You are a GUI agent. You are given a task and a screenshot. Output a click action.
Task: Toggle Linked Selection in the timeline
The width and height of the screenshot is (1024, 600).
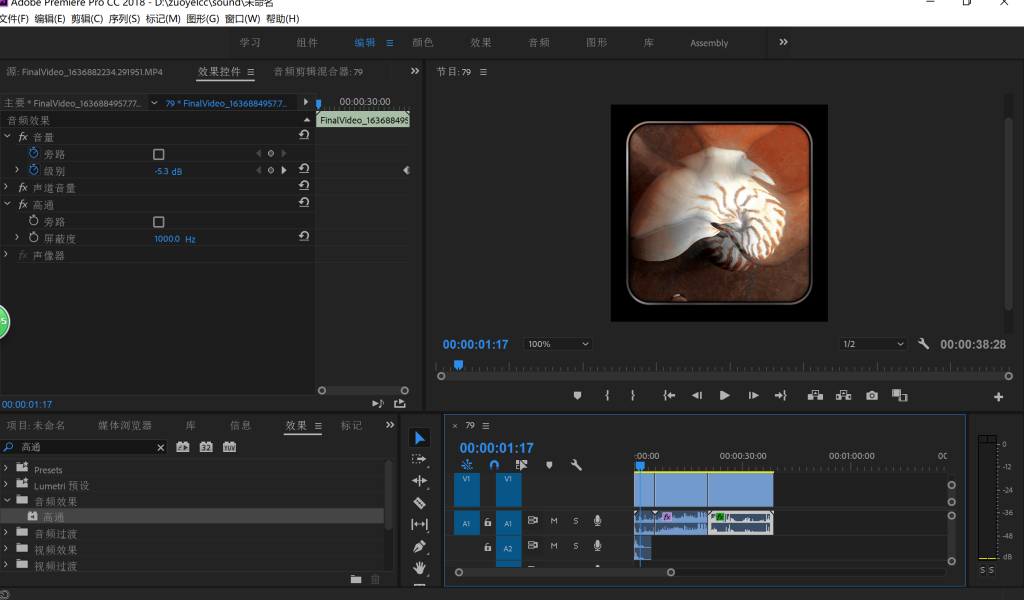(x=521, y=465)
